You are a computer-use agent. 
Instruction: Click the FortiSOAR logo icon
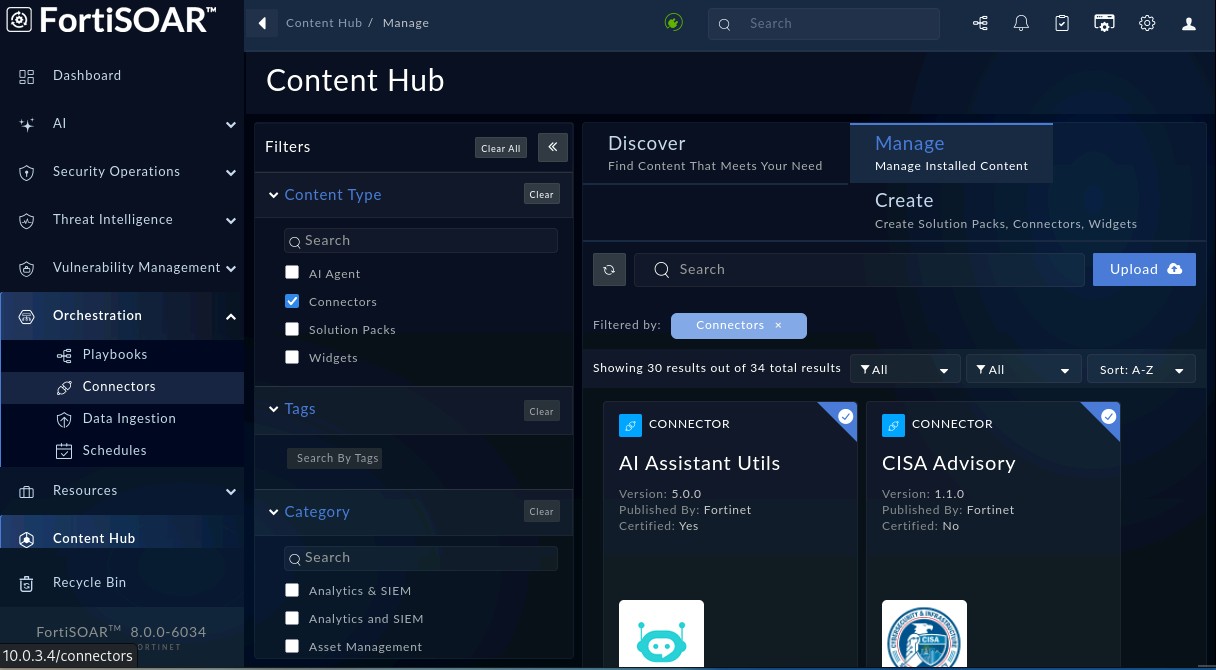tap(19, 20)
